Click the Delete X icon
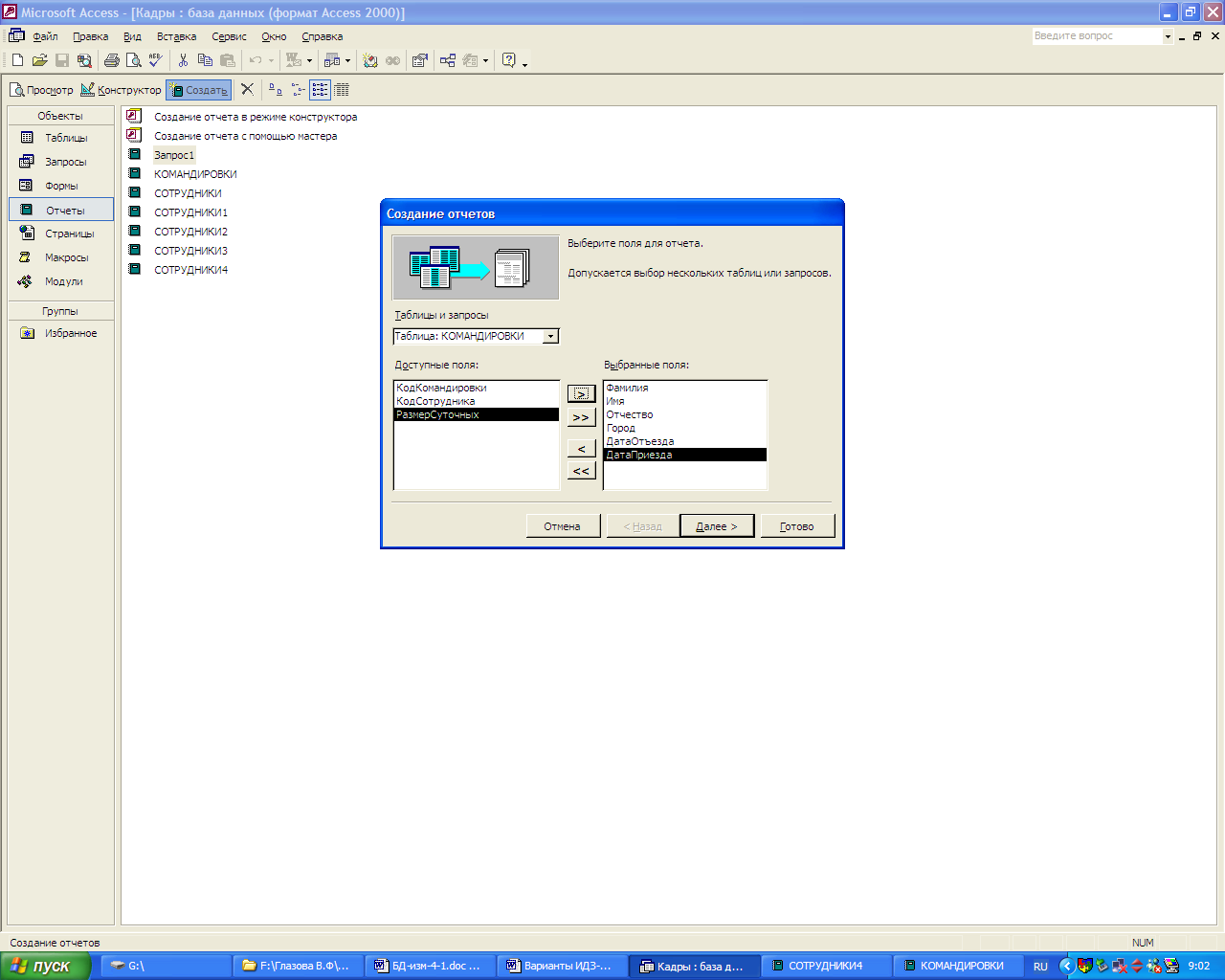This screenshot has width=1225, height=980. pos(247,89)
